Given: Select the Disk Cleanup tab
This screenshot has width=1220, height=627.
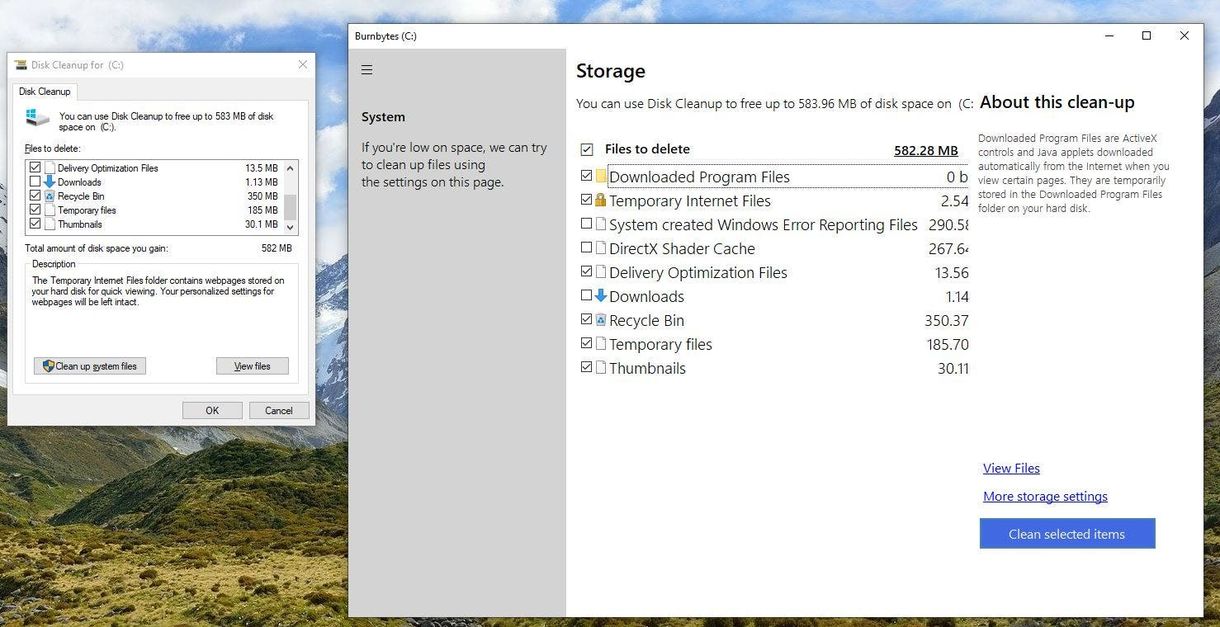Looking at the screenshot, I should coord(45,91).
